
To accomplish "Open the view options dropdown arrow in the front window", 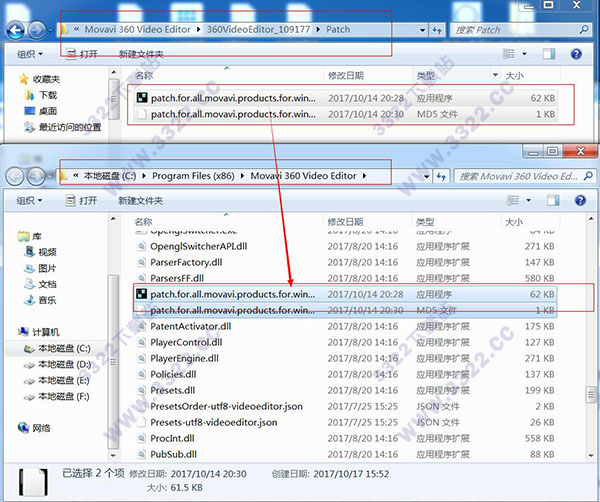I will coord(528,200).
